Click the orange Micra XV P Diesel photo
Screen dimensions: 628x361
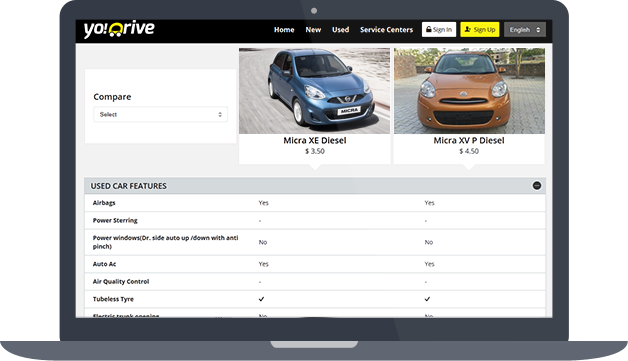click(x=469, y=91)
